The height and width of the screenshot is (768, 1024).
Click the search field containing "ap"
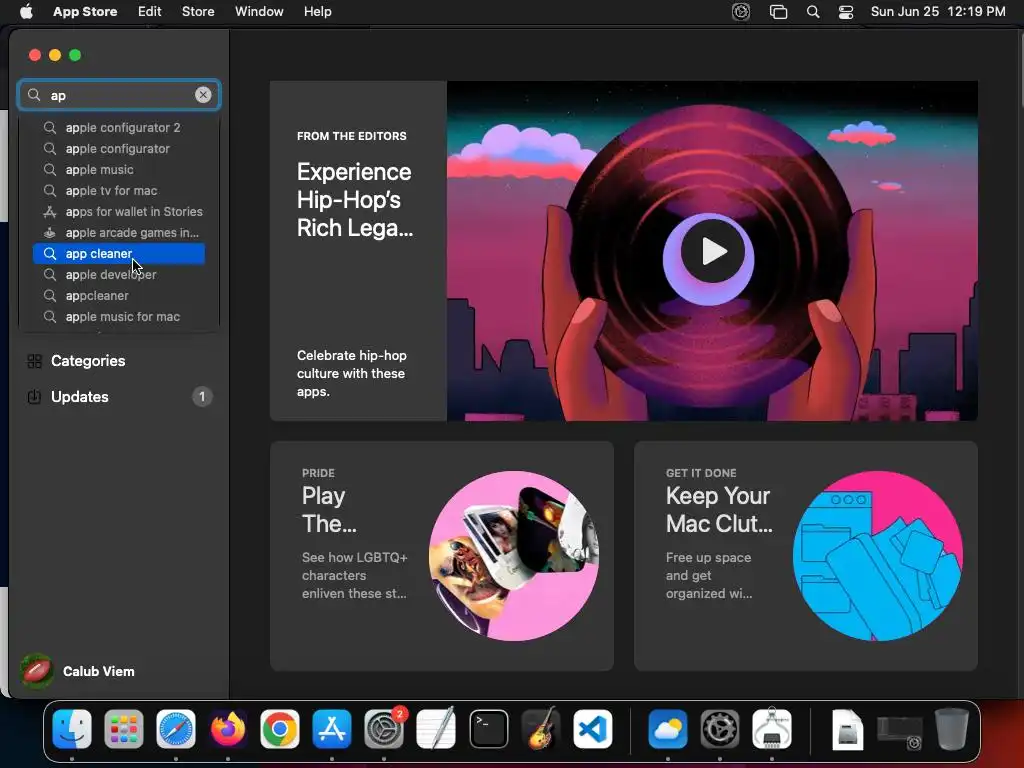119,95
